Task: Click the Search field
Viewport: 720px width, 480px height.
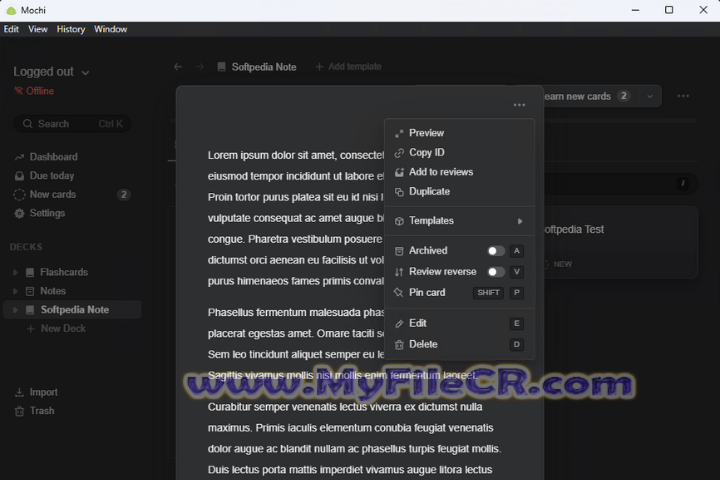Action: 72,124
